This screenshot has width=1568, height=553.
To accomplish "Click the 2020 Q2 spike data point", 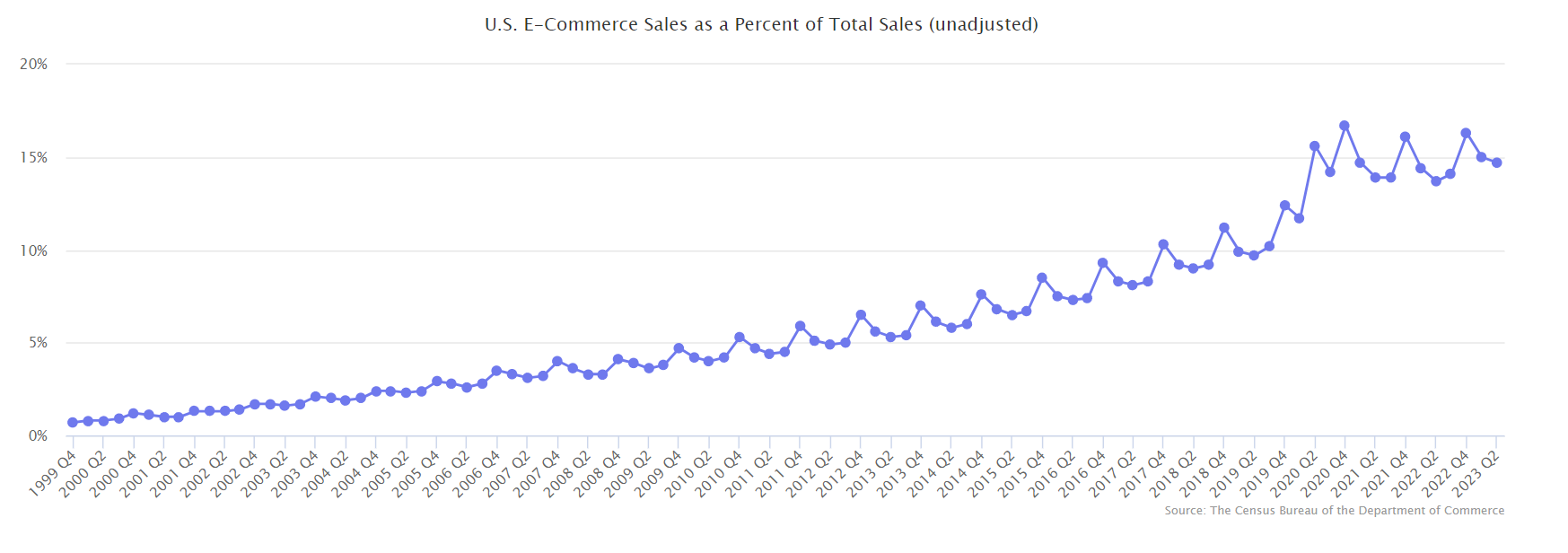I will [1314, 146].
